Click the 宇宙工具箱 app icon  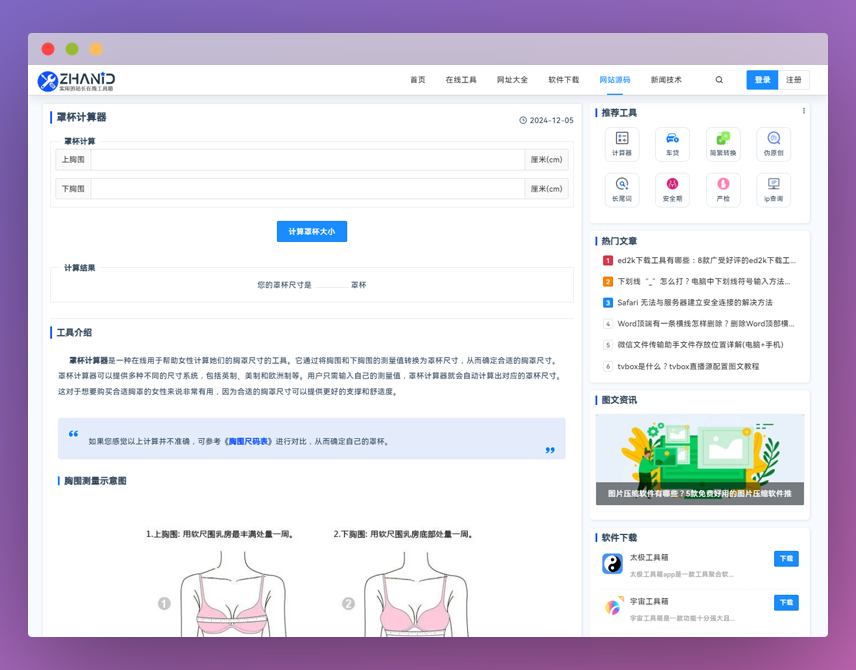click(x=613, y=607)
